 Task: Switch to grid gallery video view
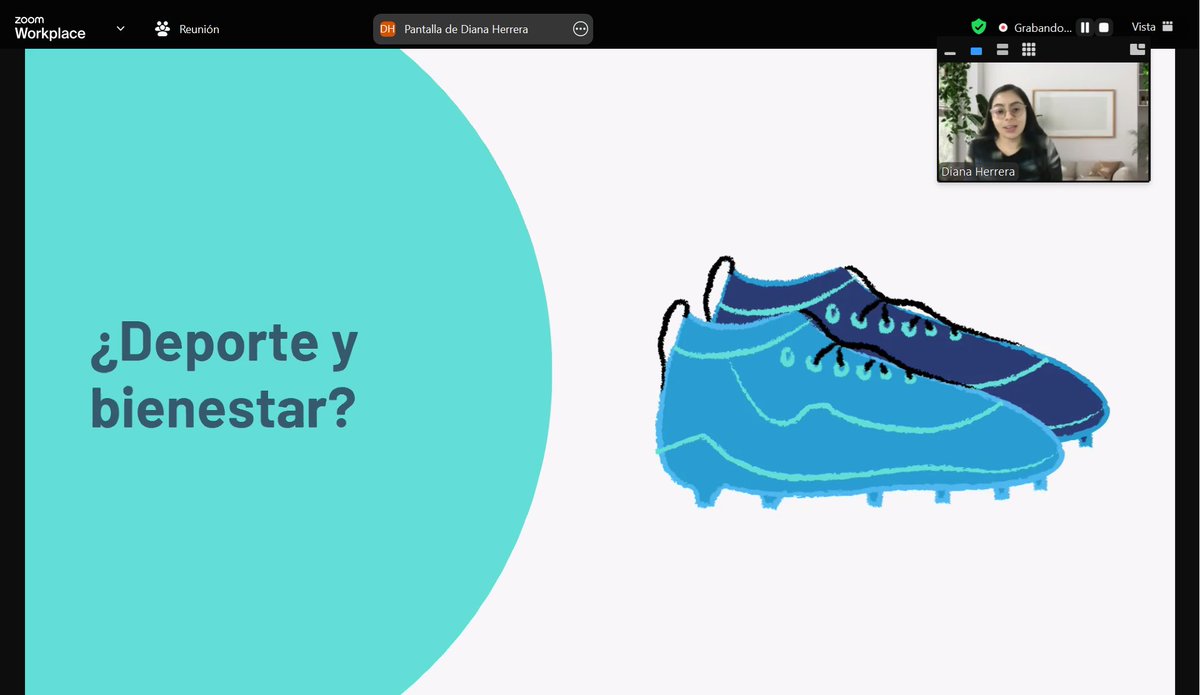(x=1028, y=50)
